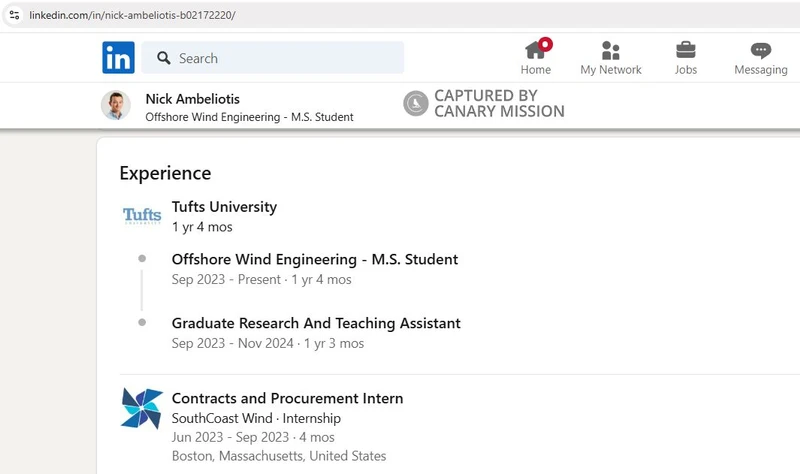Image resolution: width=800 pixels, height=474 pixels.
Task: Click the red notification badge on Home
Action: point(545,43)
